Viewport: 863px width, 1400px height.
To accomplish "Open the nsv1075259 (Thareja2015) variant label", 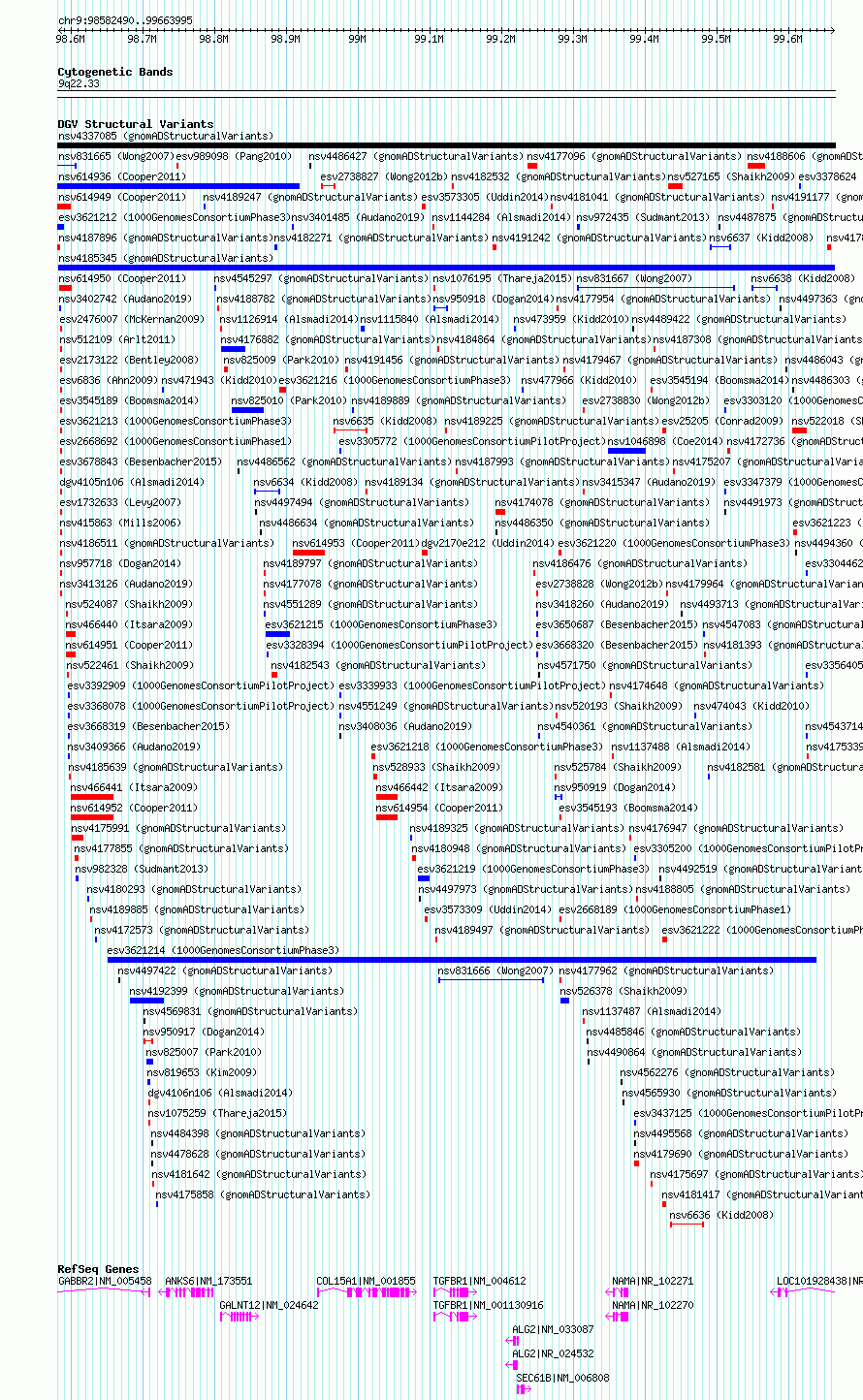I will tap(217, 1113).
